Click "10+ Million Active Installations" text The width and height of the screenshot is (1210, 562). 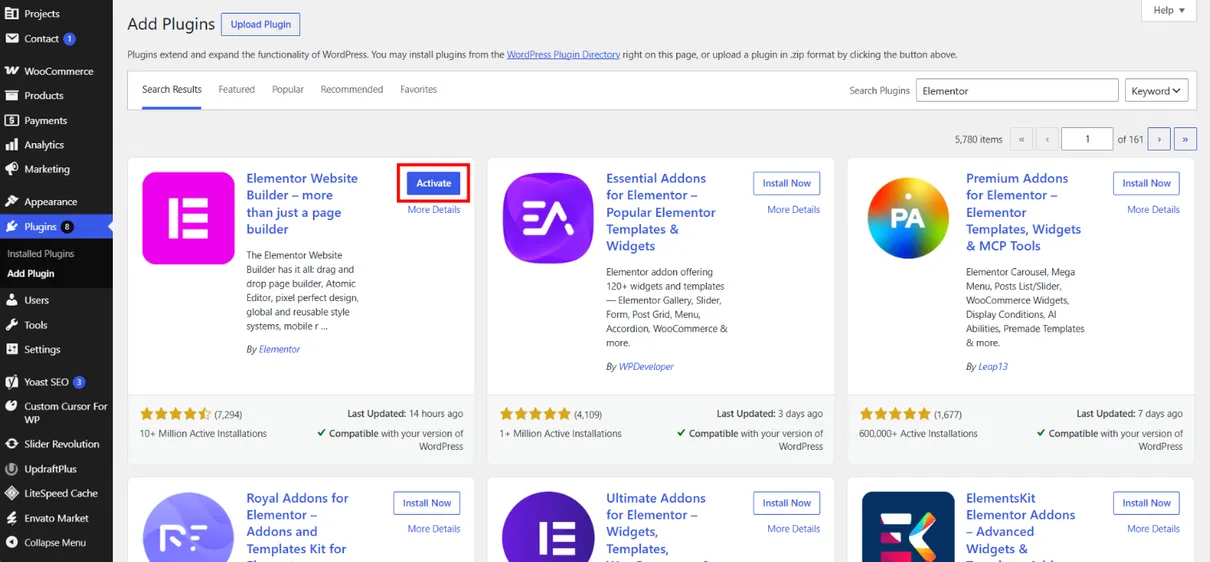click(203, 434)
